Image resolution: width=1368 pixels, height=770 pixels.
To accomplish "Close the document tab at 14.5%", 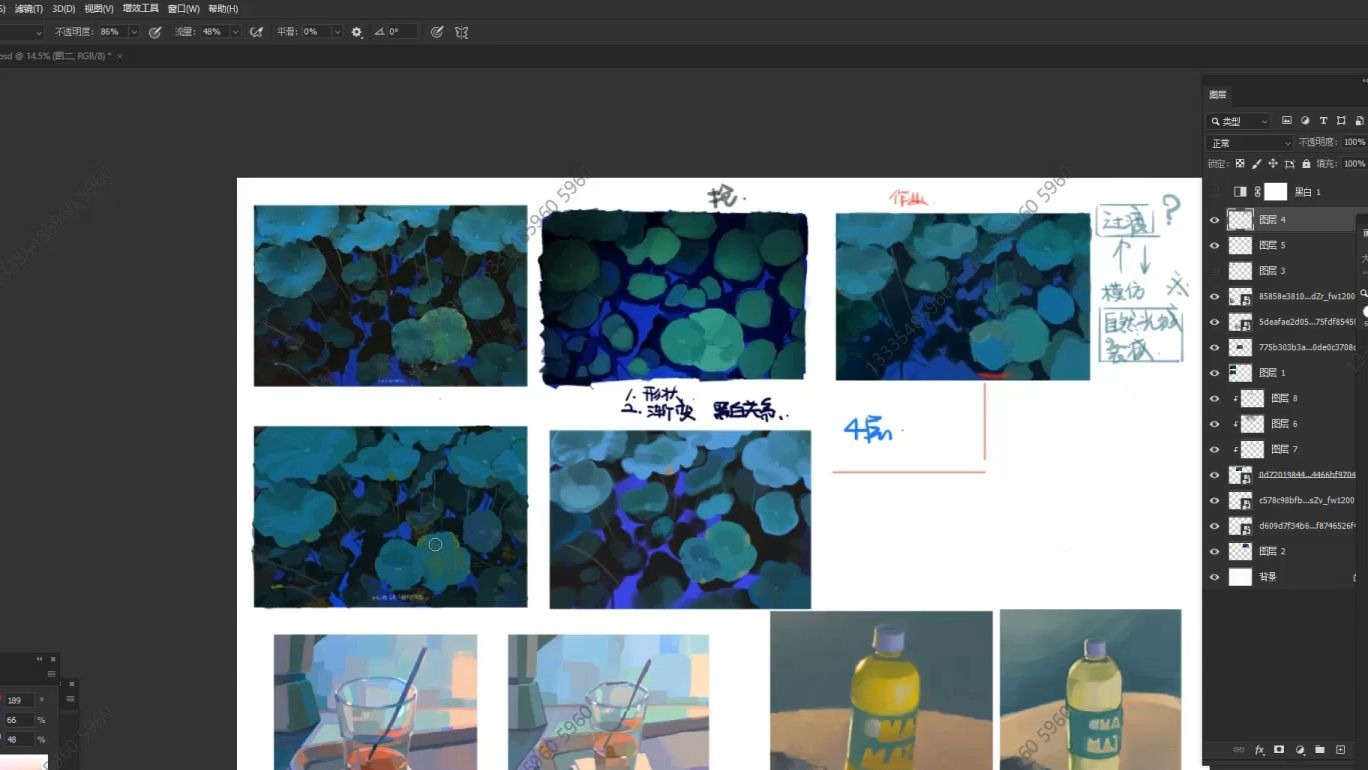I will pyautogui.click(x=120, y=56).
